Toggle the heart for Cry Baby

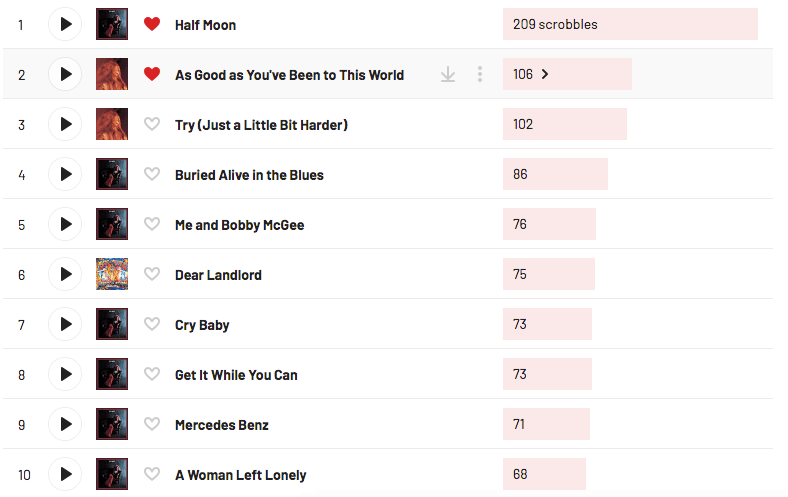click(152, 324)
